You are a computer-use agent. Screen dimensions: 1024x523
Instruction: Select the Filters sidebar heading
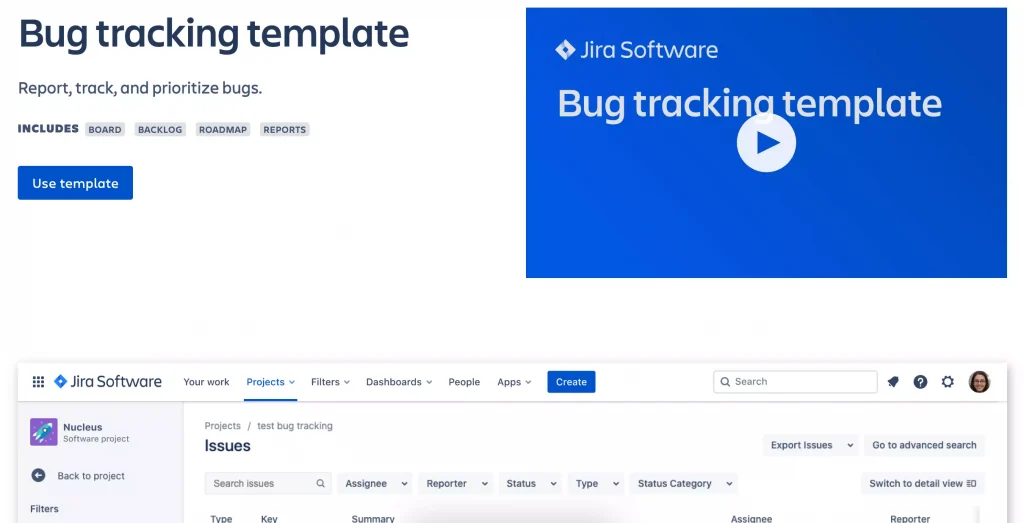coord(44,509)
